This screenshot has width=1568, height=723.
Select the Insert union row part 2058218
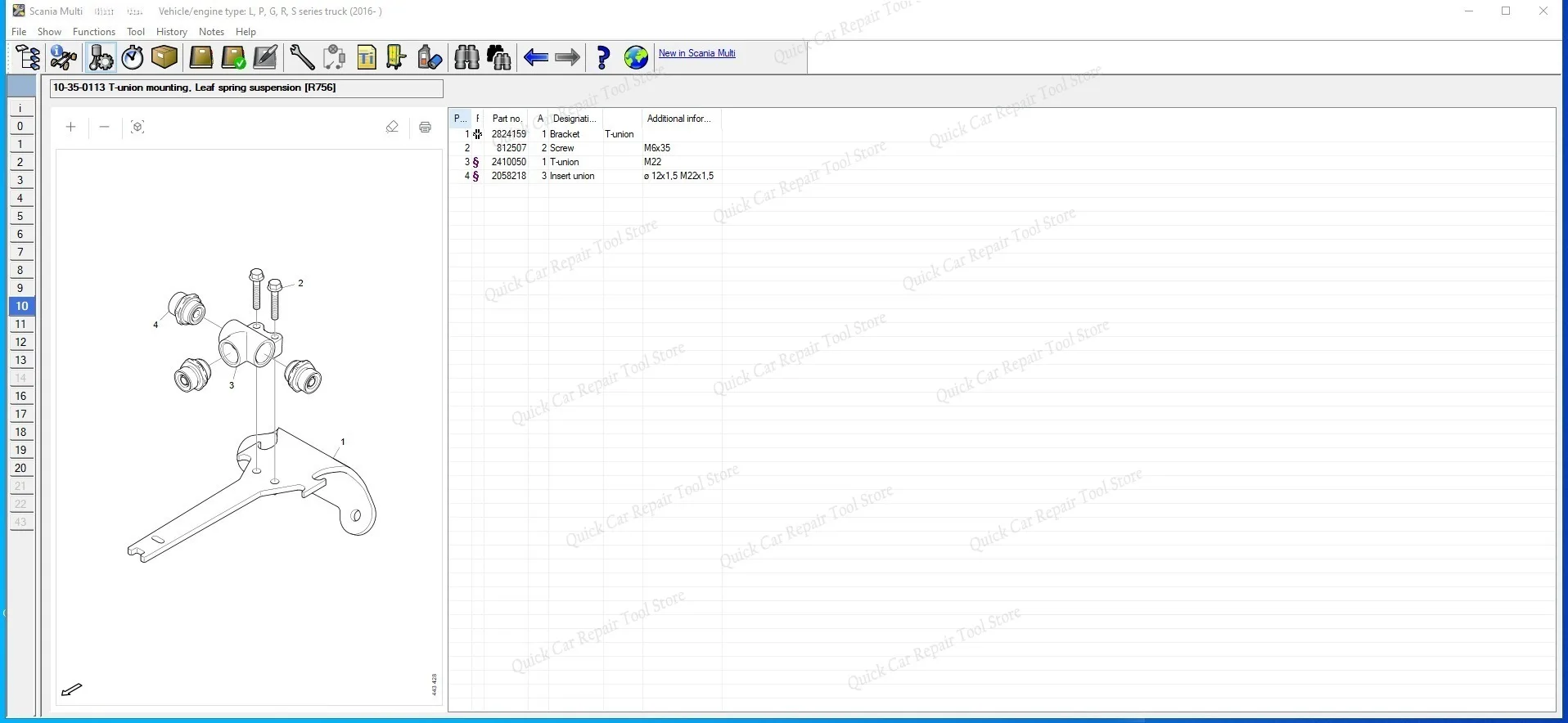(585, 176)
